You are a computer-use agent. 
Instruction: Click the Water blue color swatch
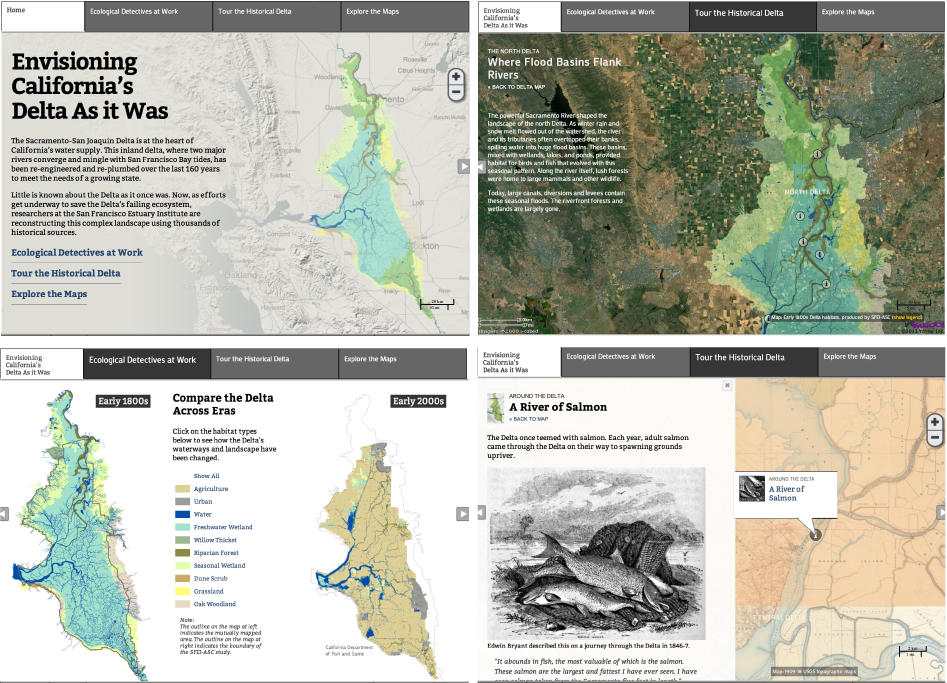coord(182,515)
